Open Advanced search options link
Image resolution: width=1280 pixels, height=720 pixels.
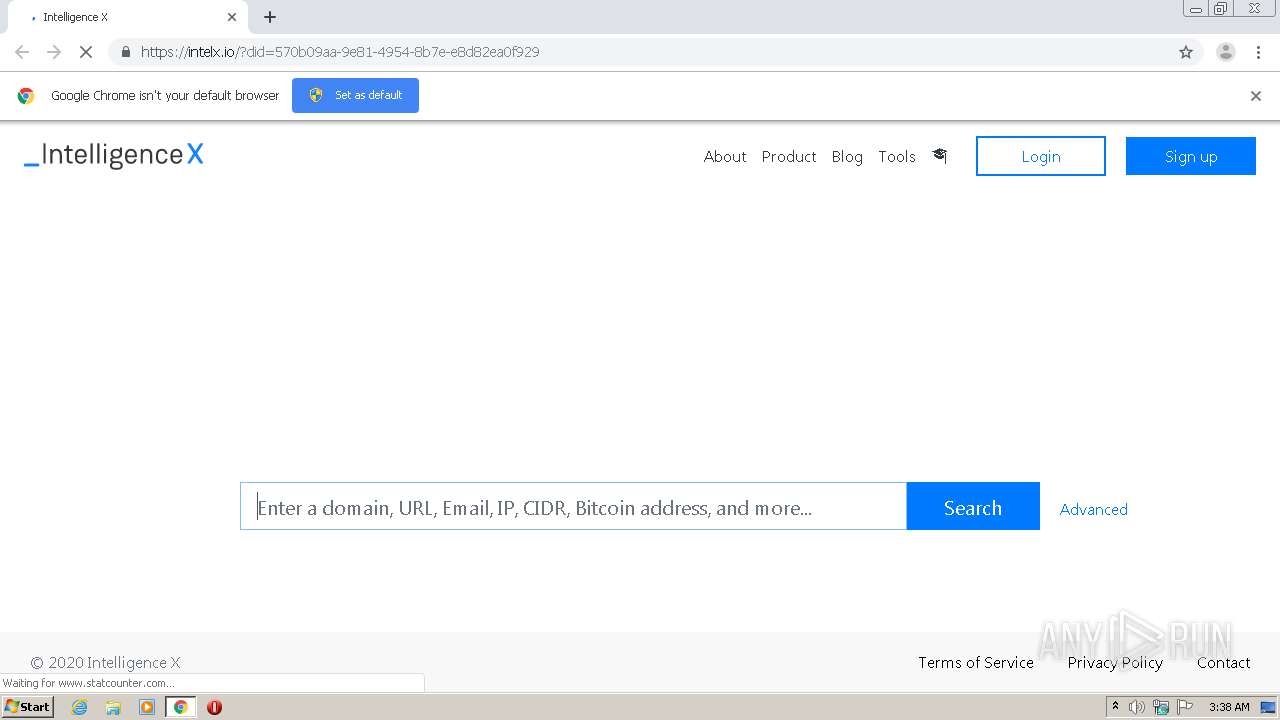(1094, 509)
